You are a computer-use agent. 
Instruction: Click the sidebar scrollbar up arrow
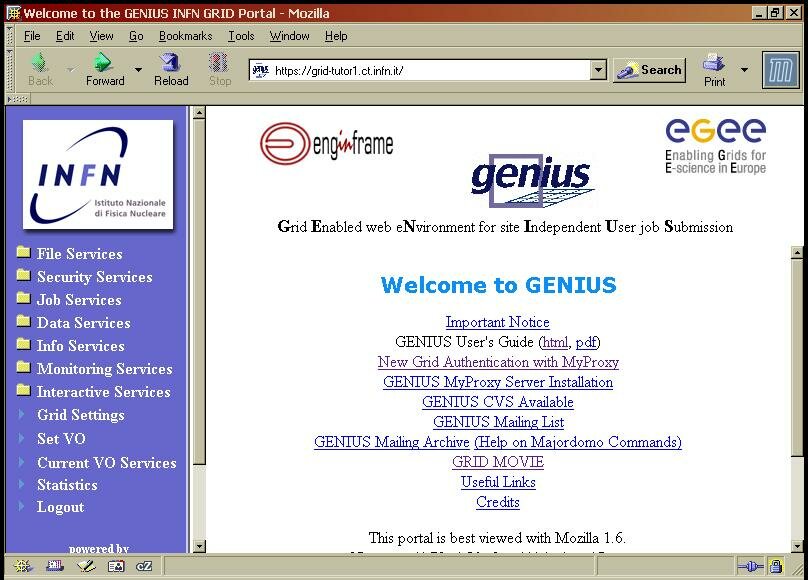coord(199,113)
